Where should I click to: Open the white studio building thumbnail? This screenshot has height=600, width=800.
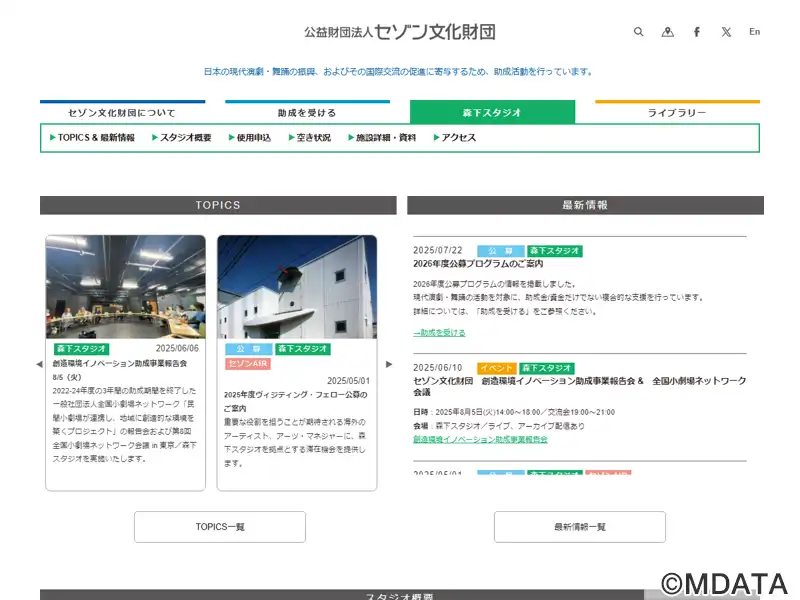point(297,287)
